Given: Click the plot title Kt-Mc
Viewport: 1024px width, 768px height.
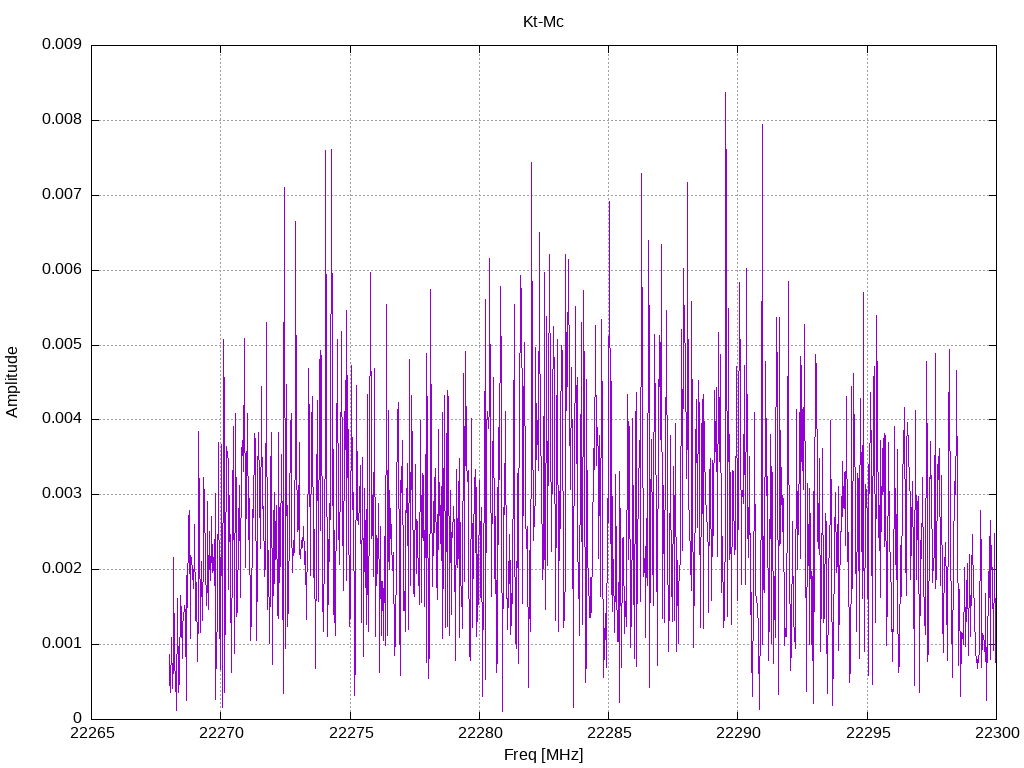Looking at the screenshot, I should click(x=543, y=22).
